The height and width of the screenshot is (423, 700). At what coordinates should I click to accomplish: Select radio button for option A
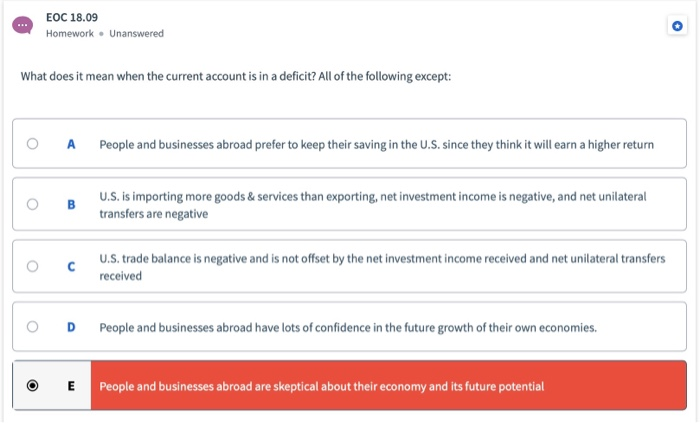click(x=33, y=144)
